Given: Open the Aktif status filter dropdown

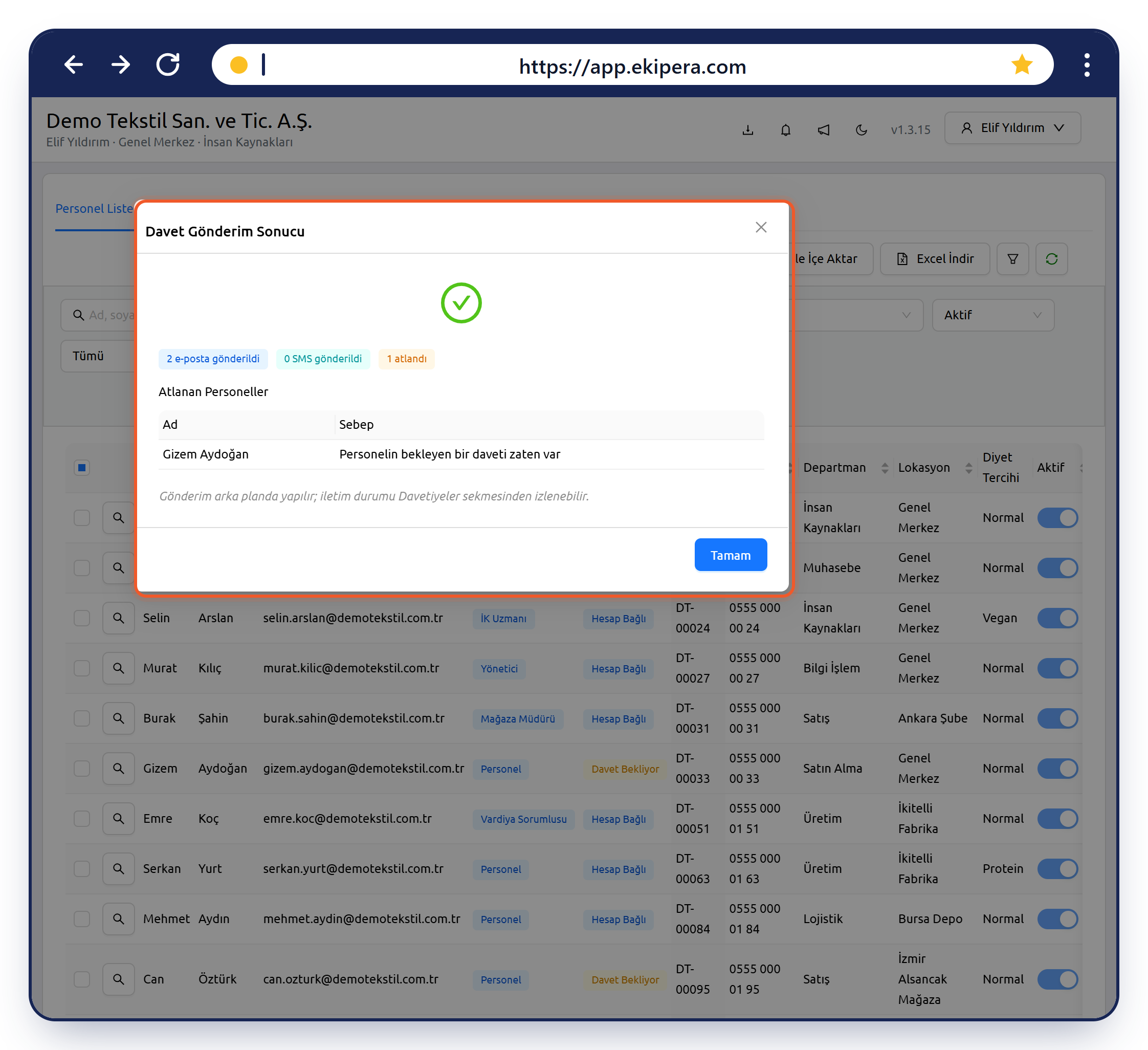Looking at the screenshot, I should click(x=992, y=315).
